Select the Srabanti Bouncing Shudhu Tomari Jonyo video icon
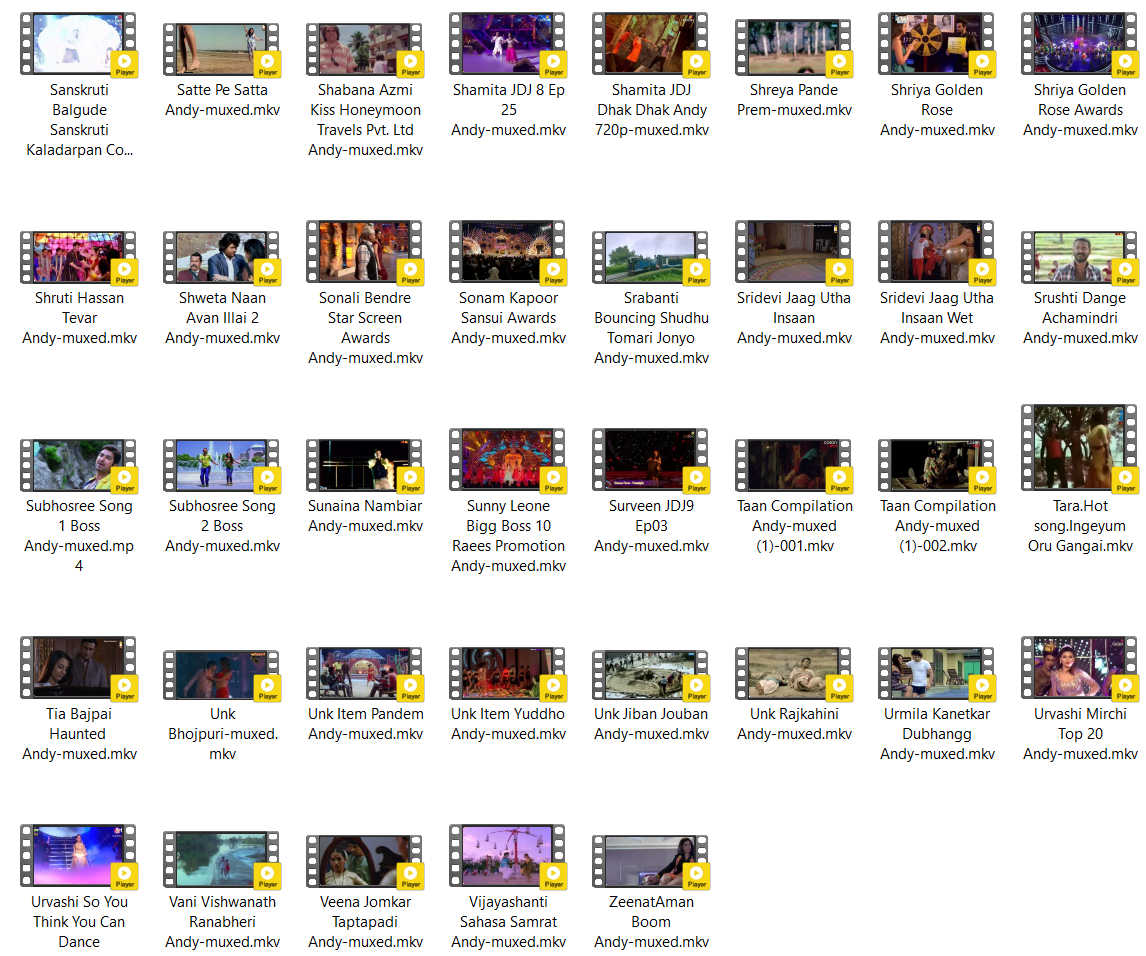 (651, 257)
